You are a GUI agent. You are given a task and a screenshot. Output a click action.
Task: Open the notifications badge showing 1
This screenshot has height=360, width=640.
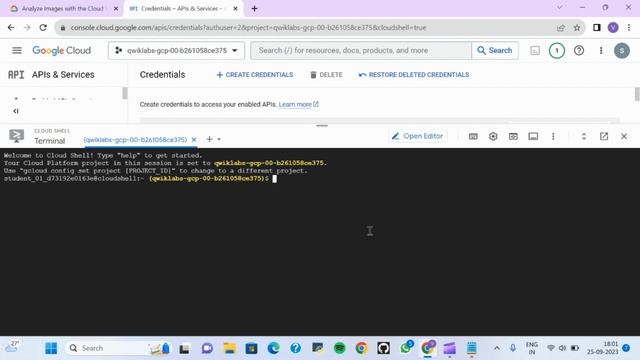(x=557, y=51)
